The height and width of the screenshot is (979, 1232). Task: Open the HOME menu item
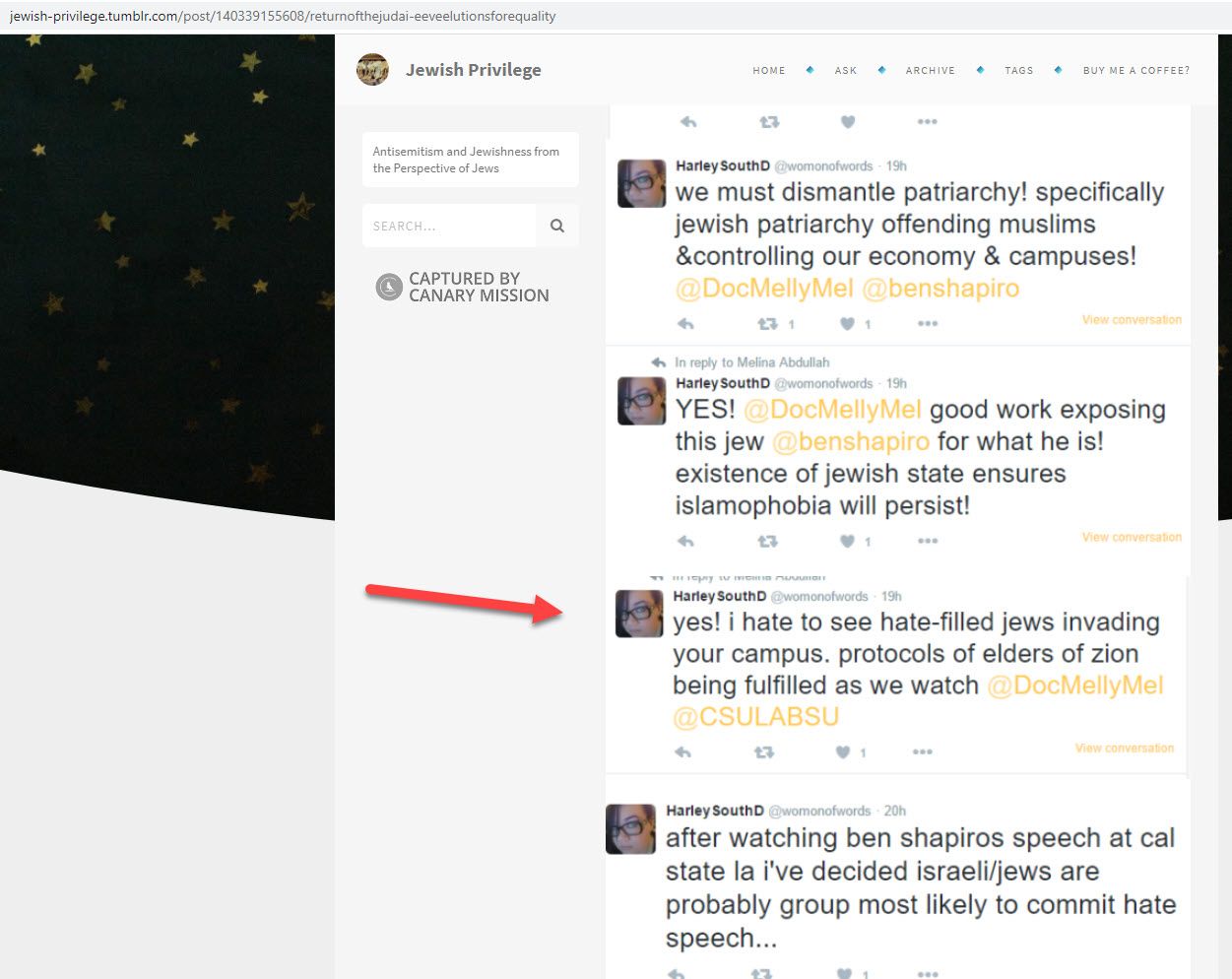point(769,70)
